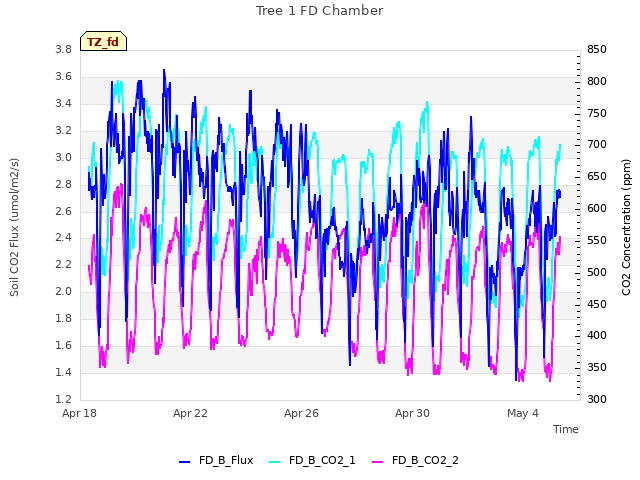Click the 400 right axis value
This screenshot has height=480, width=640.
coord(597,336)
